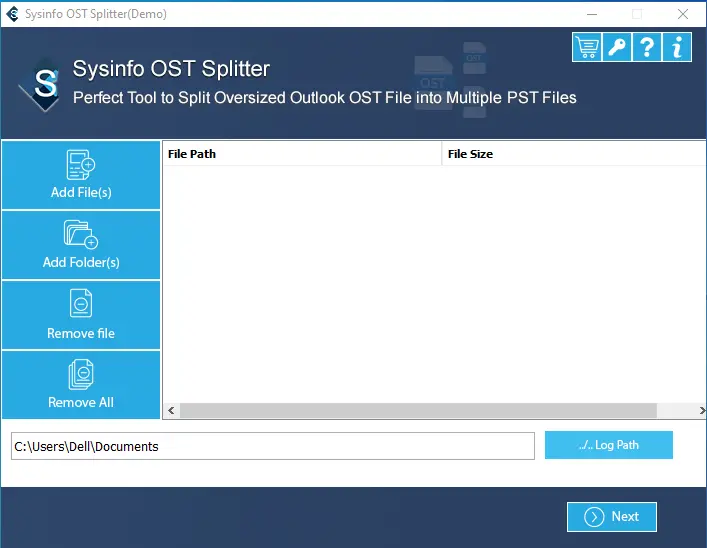Click the key activation icon
The width and height of the screenshot is (707, 548).
pos(617,47)
